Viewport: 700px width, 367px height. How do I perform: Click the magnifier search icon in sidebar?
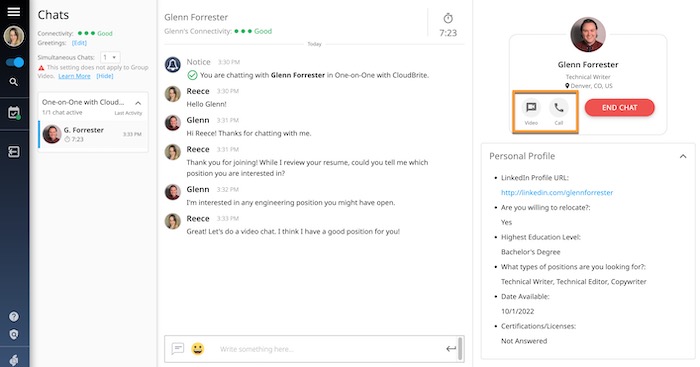(x=14, y=82)
